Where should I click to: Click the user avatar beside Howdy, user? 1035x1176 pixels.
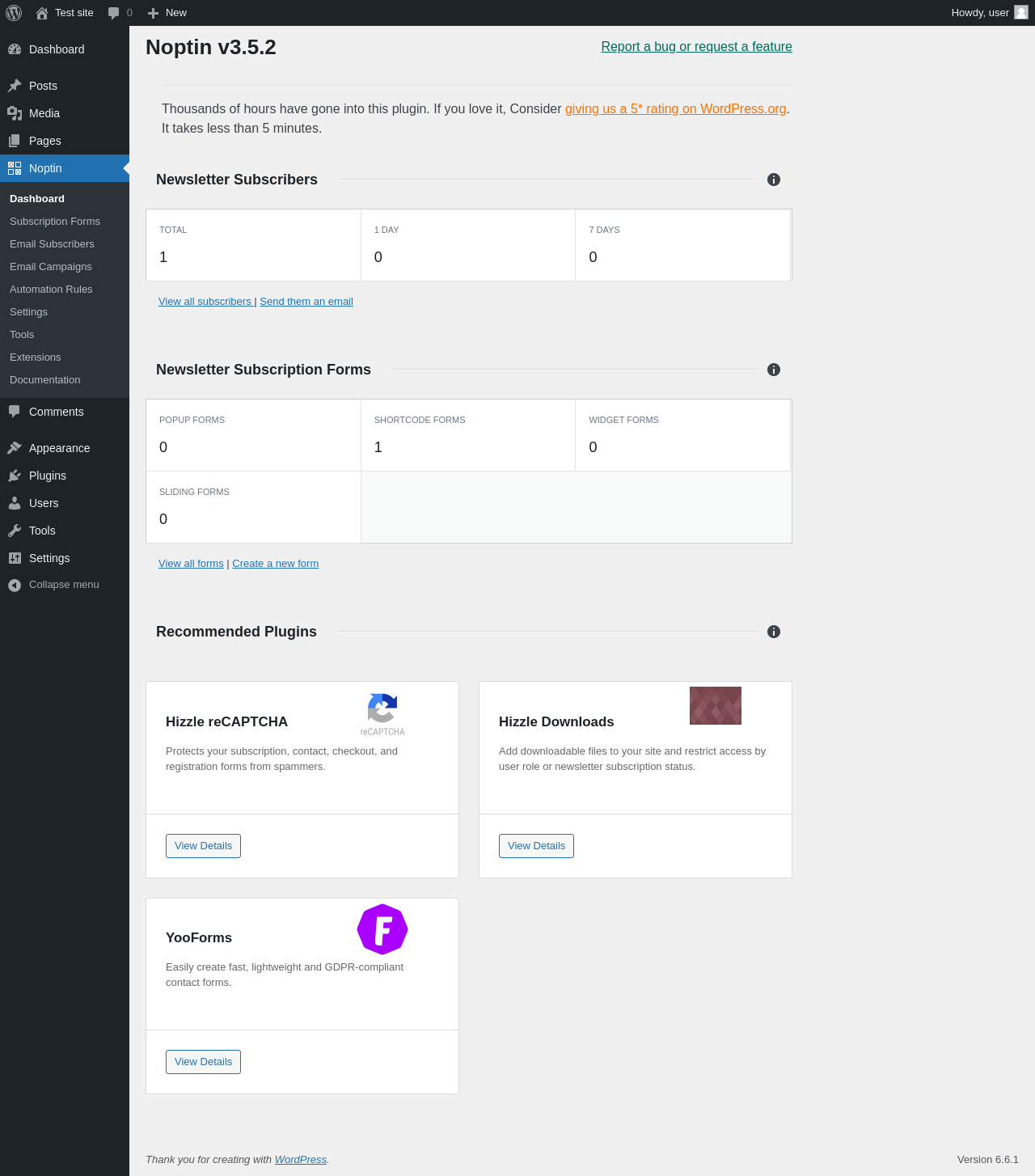coord(1021,12)
